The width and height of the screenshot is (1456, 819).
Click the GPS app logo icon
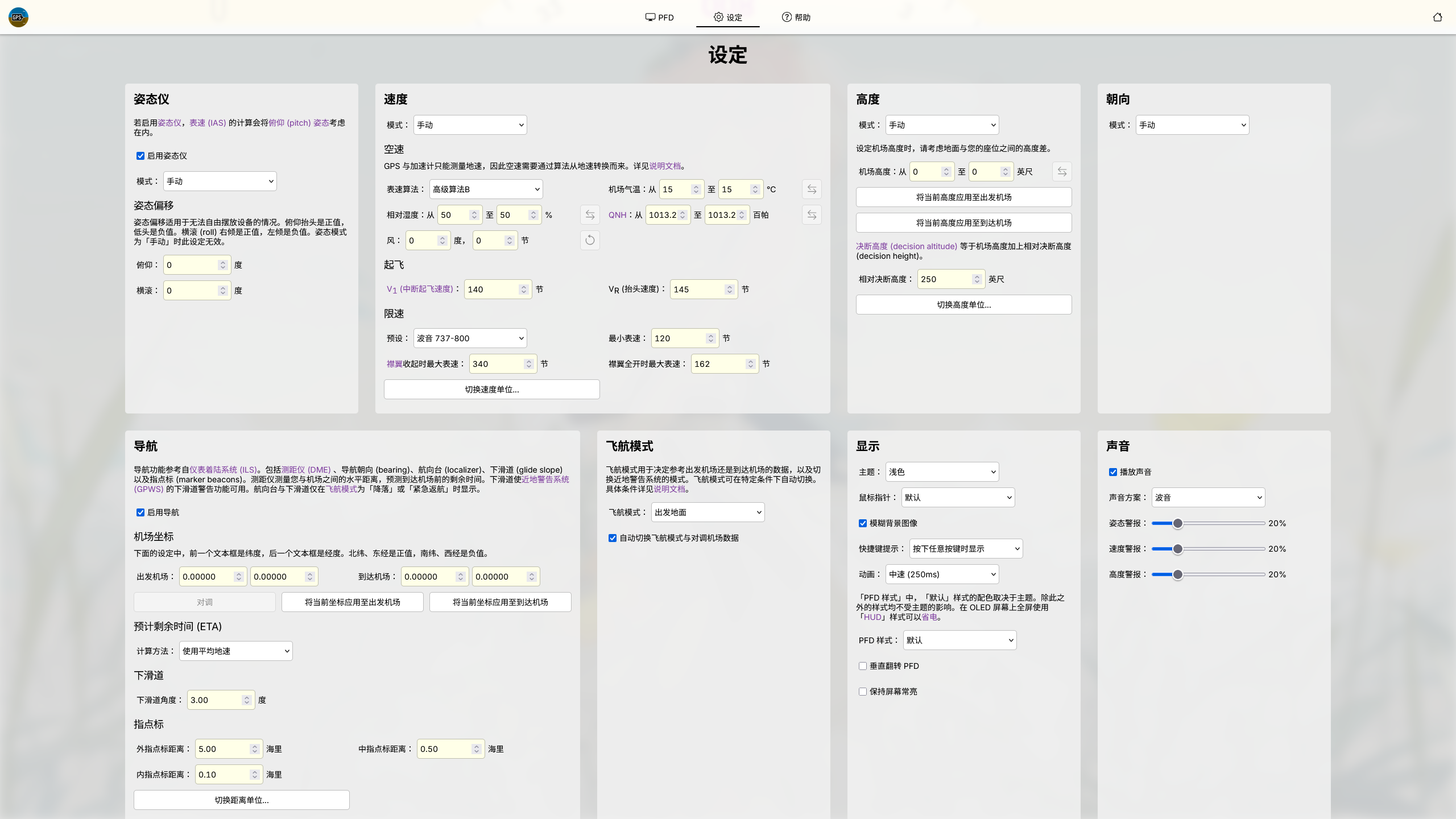pyautogui.click(x=18, y=17)
